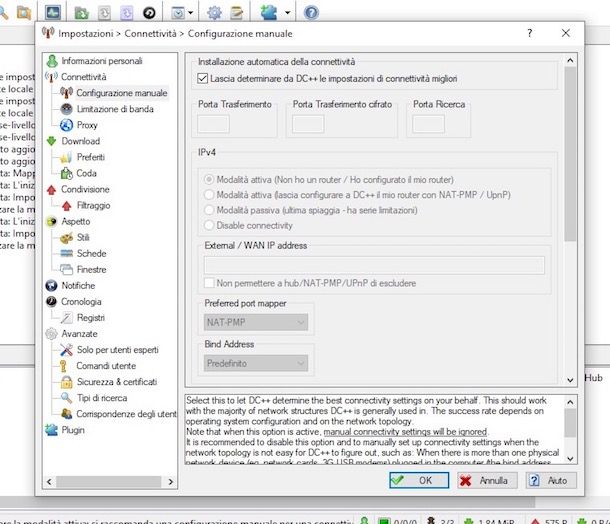Click the Porta Trasferimento input field
Viewport: 610px width, 524px height.
click(213, 124)
